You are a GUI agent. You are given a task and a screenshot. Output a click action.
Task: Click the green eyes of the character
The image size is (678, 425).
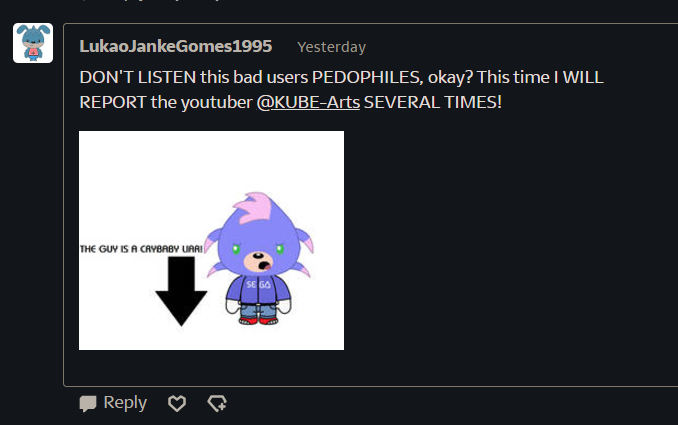point(258,249)
